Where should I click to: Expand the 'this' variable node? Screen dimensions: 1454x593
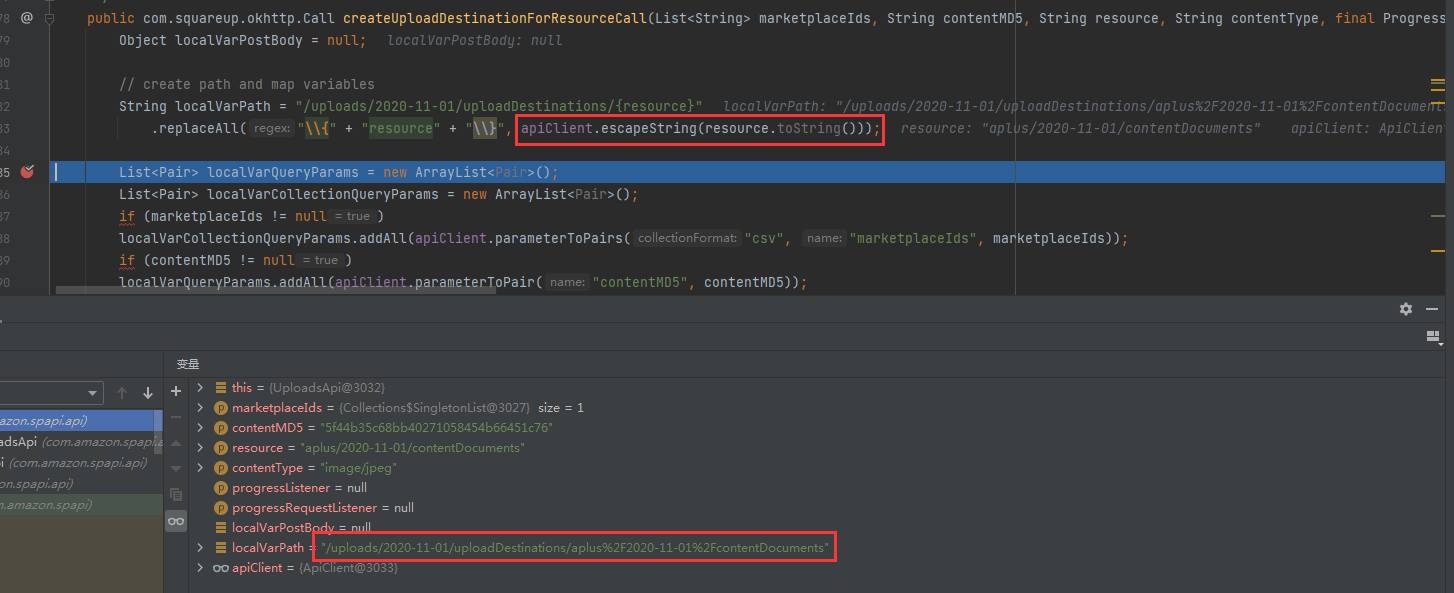[x=200, y=387]
